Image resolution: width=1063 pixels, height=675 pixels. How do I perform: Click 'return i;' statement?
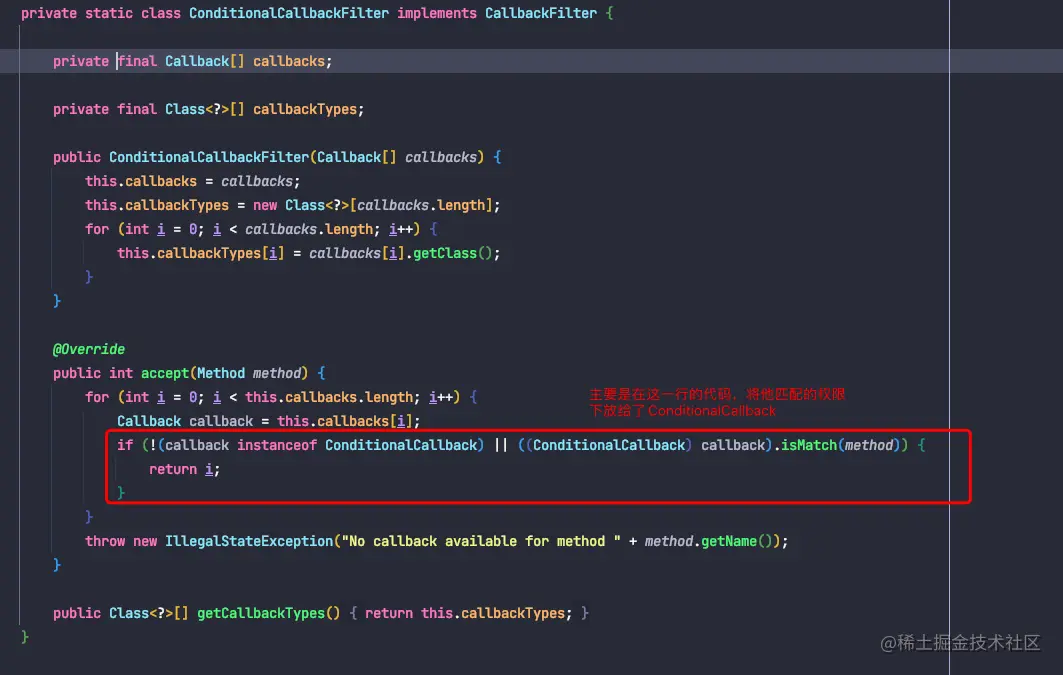pyautogui.click(x=184, y=469)
